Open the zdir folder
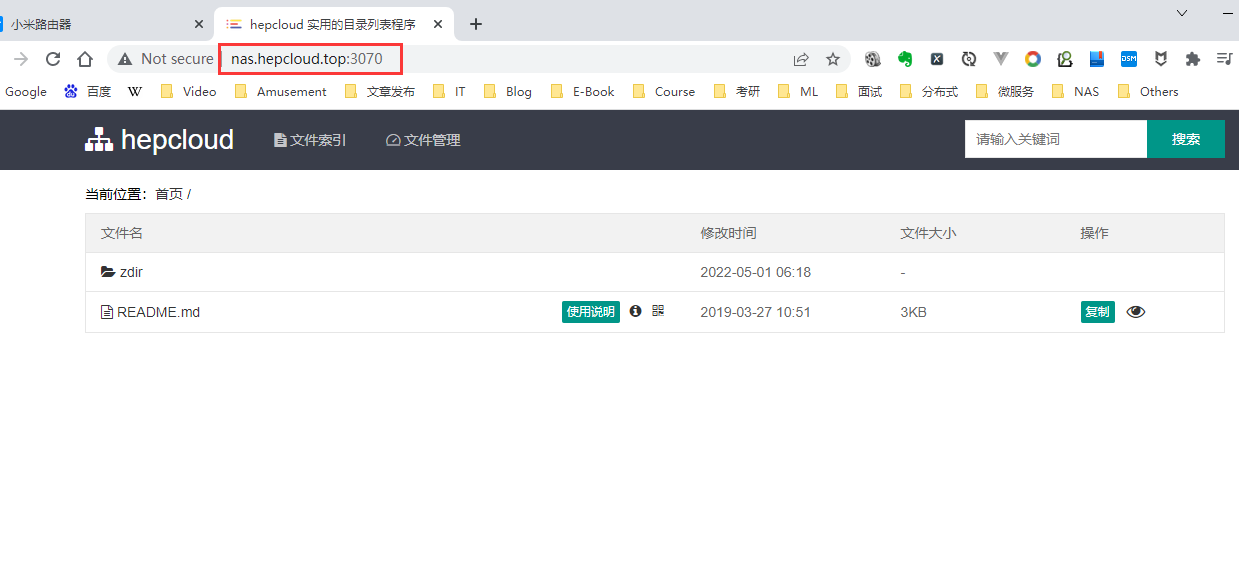Viewport: 1239px width, 587px height. tap(130, 272)
